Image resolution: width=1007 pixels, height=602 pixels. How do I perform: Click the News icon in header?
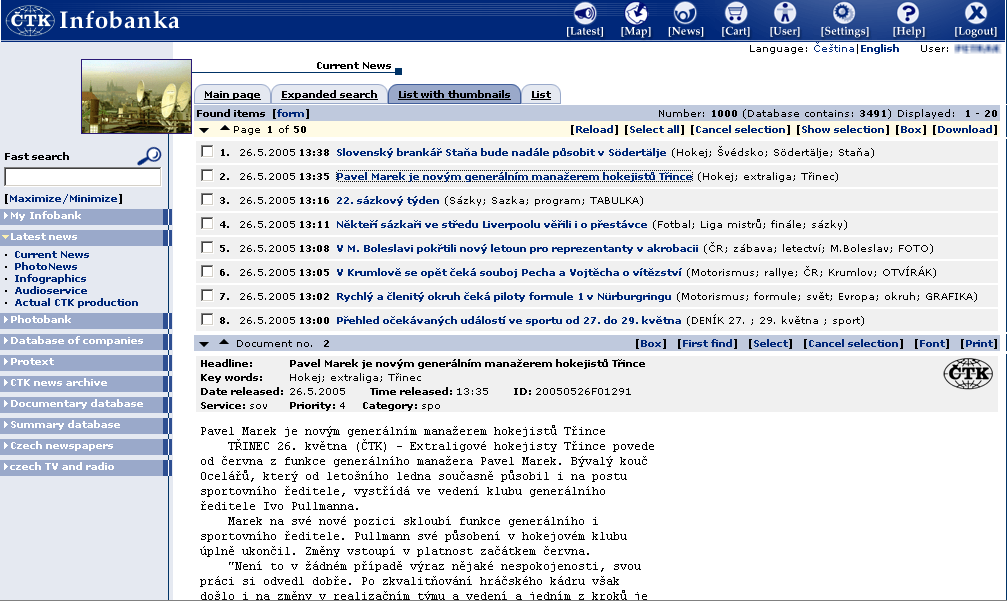click(685, 14)
